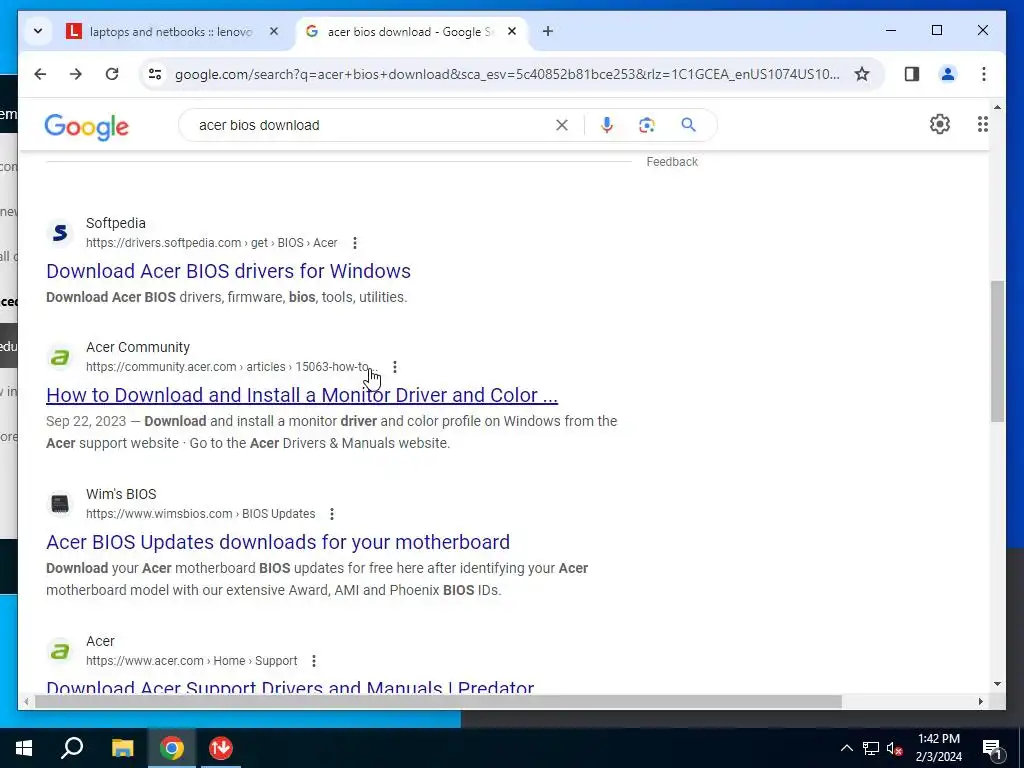Click the Sep 22, 2023 snippet text
Screen dimensions: 1024x768
pos(86,421)
